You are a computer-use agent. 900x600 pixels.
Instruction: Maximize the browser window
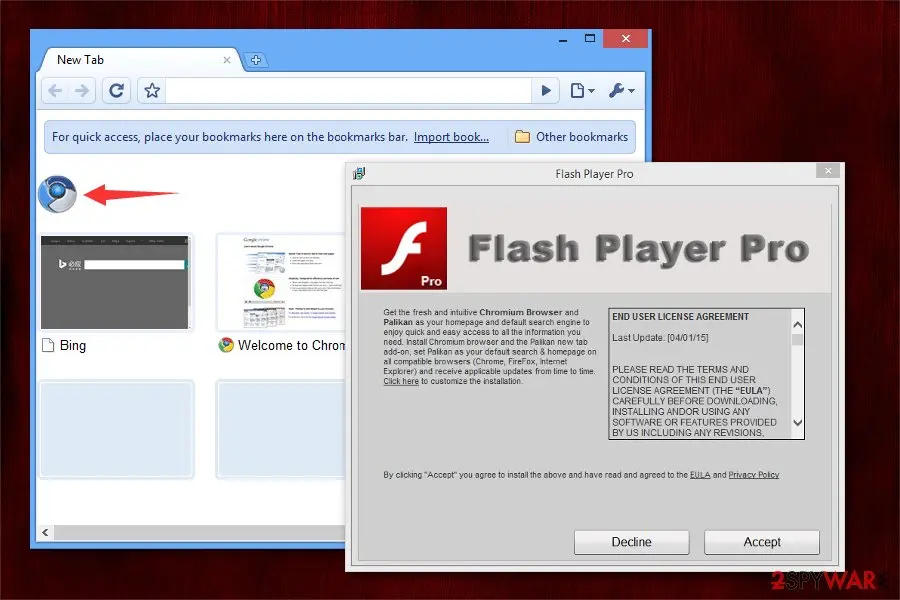pos(589,38)
